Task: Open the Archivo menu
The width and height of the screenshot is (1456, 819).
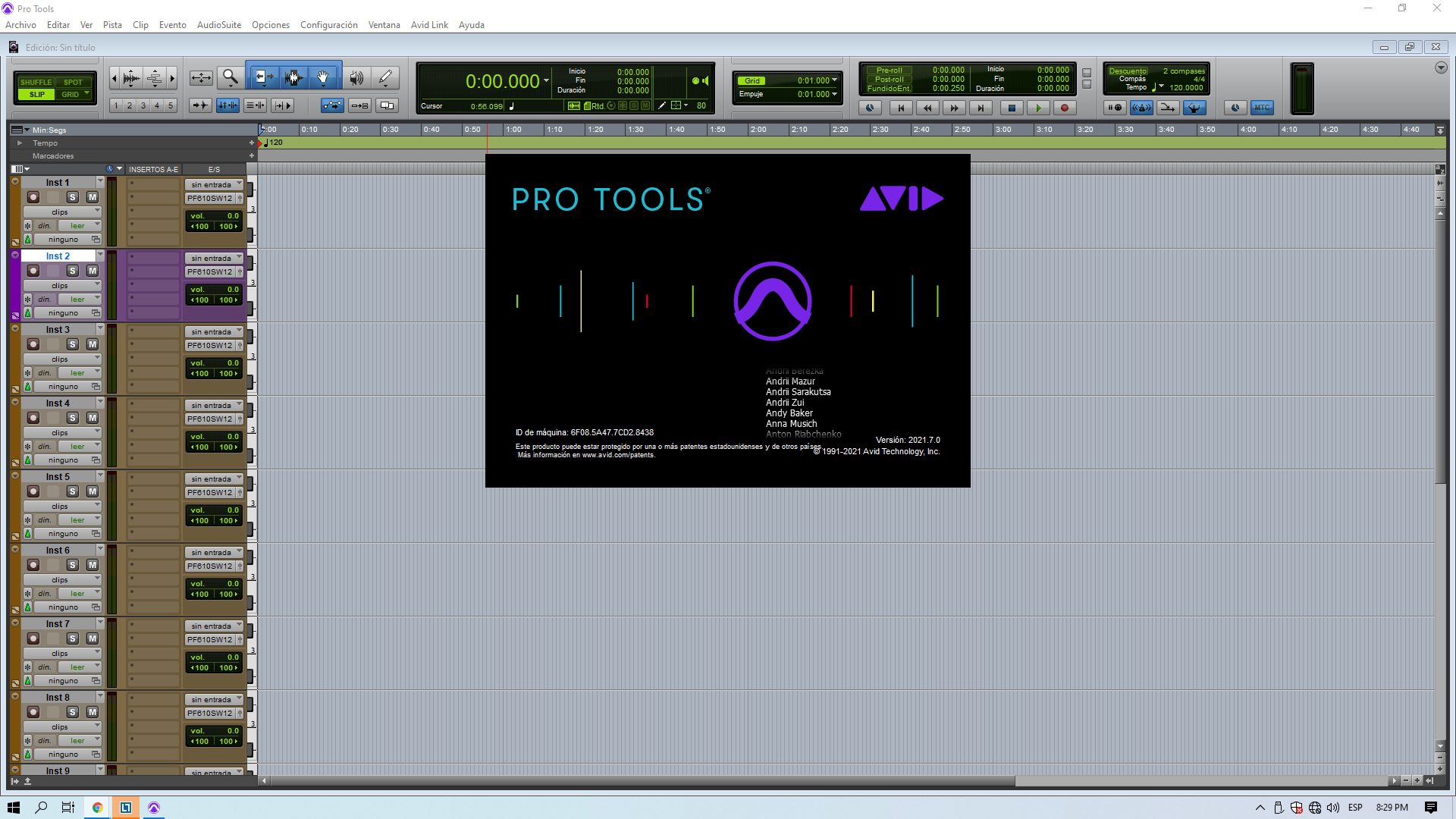Action: click(x=20, y=24)
